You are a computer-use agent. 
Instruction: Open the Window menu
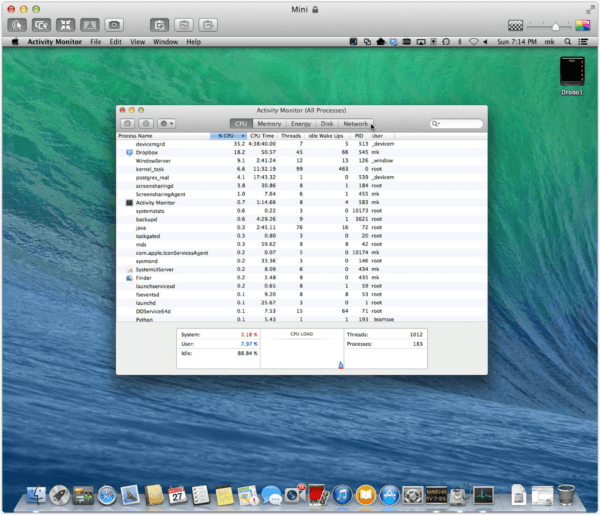166,42
